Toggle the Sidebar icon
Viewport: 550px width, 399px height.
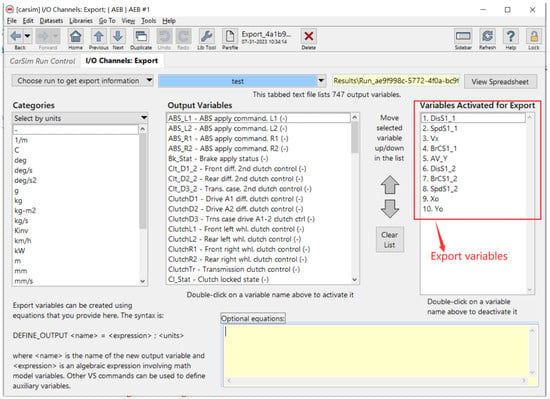[x=463, y=36]
